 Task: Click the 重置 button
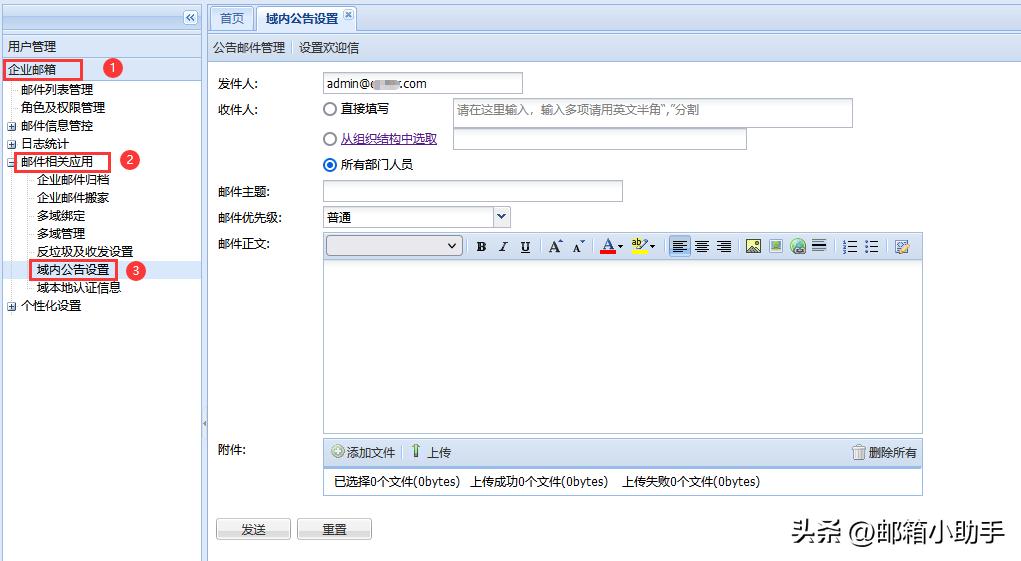(334, 529)
